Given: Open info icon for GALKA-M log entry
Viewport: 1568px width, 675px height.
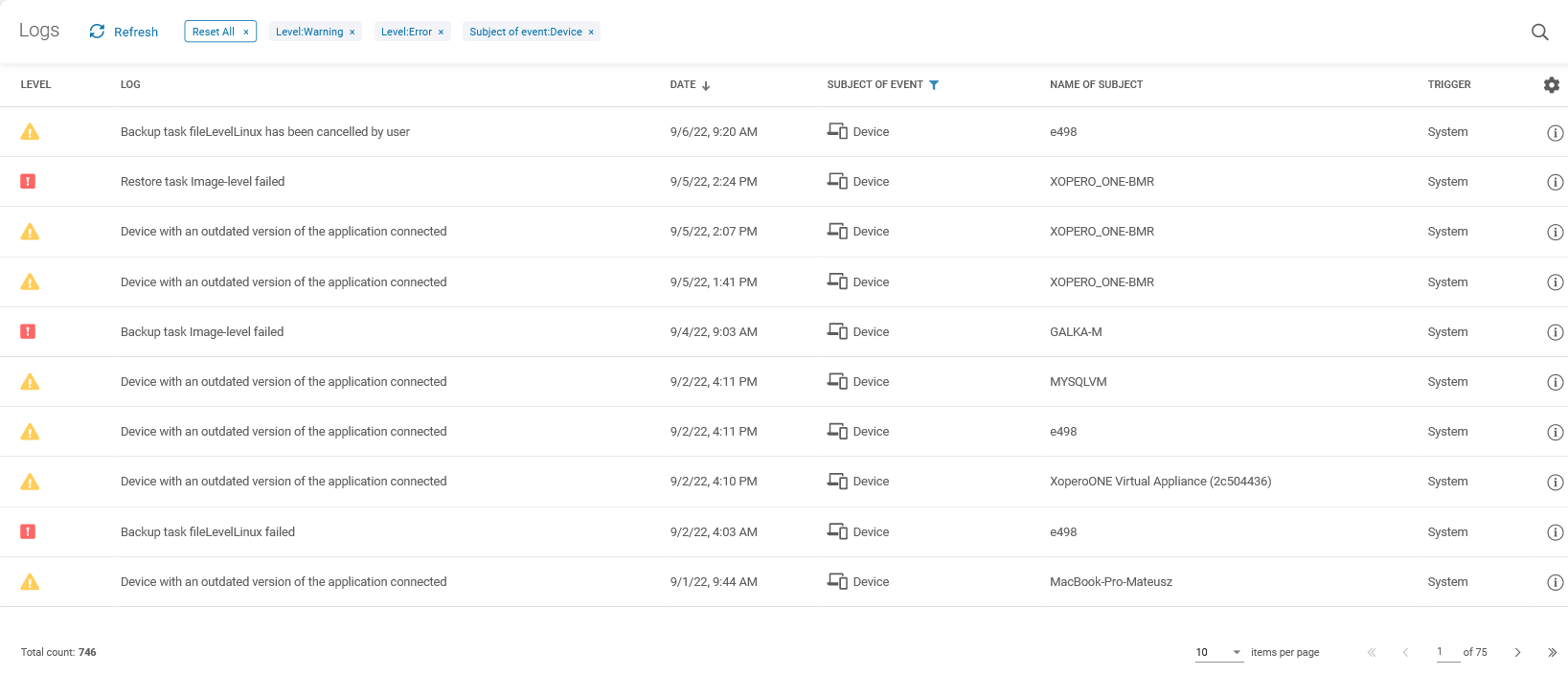Looking at the screenshot, I should point(1555,332).
